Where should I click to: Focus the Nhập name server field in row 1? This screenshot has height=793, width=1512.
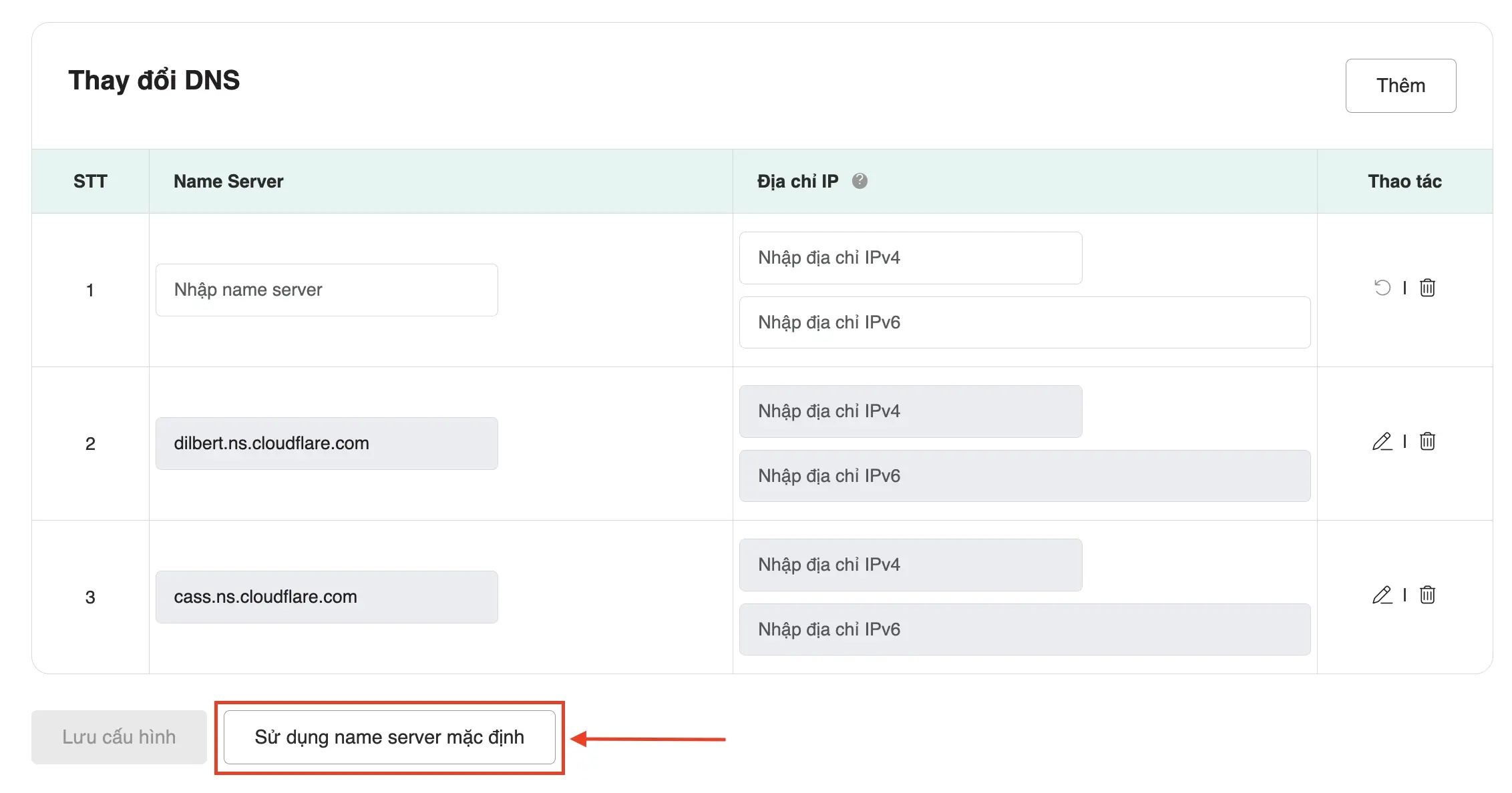(x=327, y=290)
